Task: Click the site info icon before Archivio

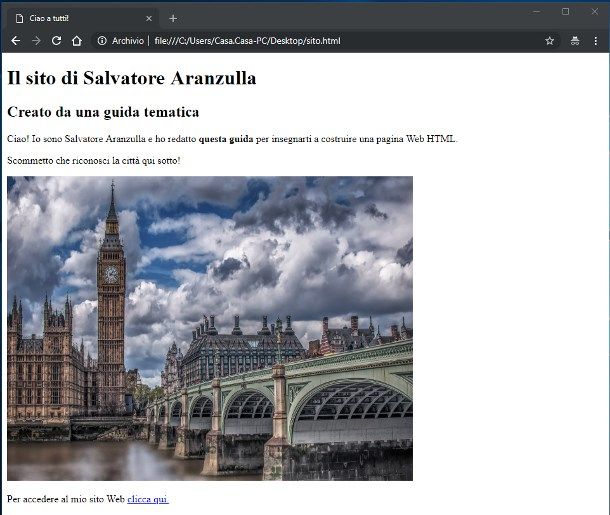Action: (102, 41)
